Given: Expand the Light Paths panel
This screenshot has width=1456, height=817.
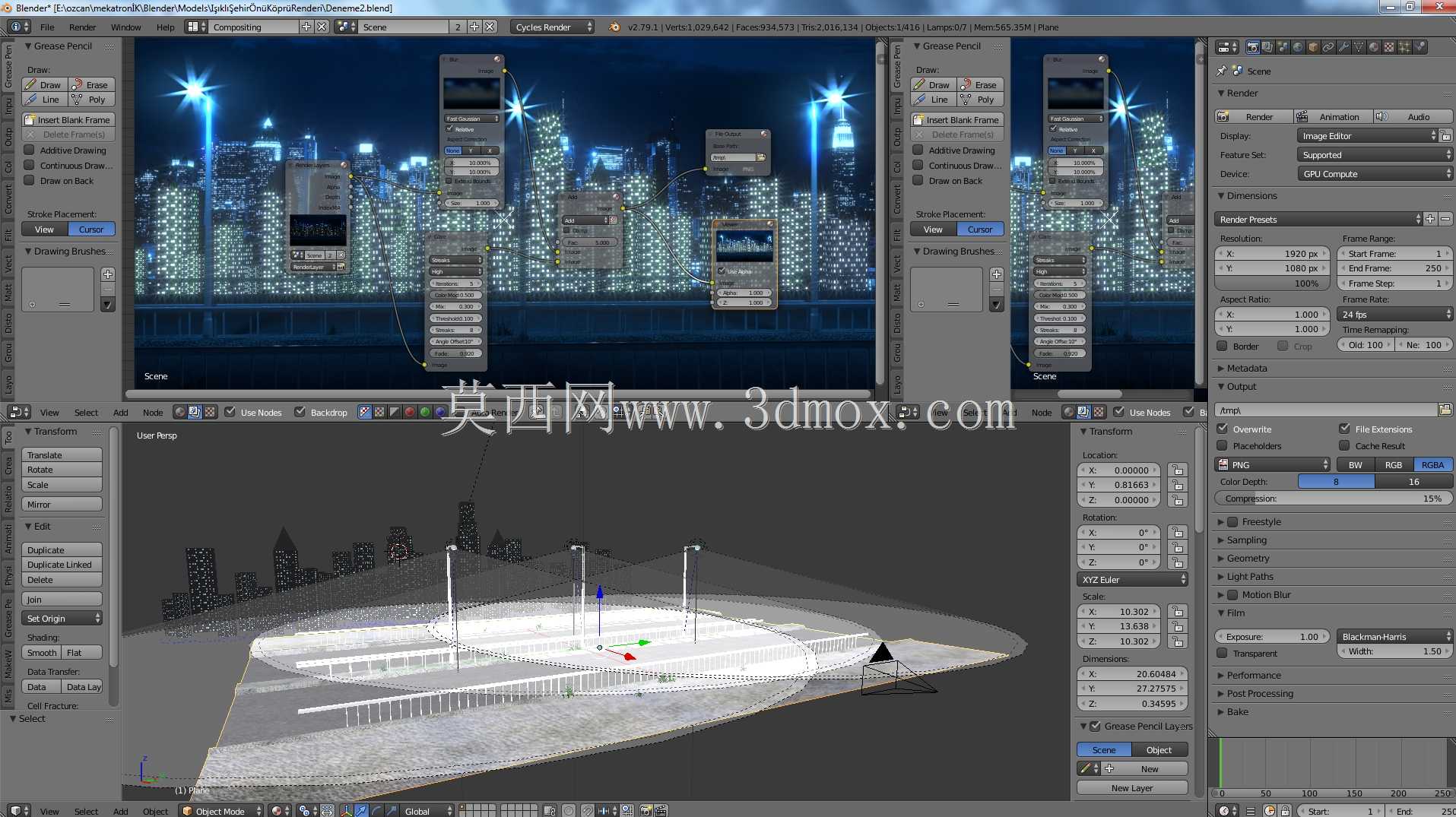Looking at the screenshot, I should point(1249,577).
